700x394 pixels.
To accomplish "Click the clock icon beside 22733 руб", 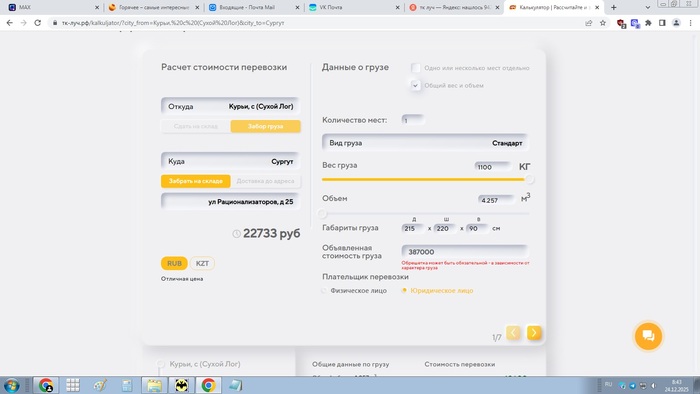I will [x=237, y=234].
